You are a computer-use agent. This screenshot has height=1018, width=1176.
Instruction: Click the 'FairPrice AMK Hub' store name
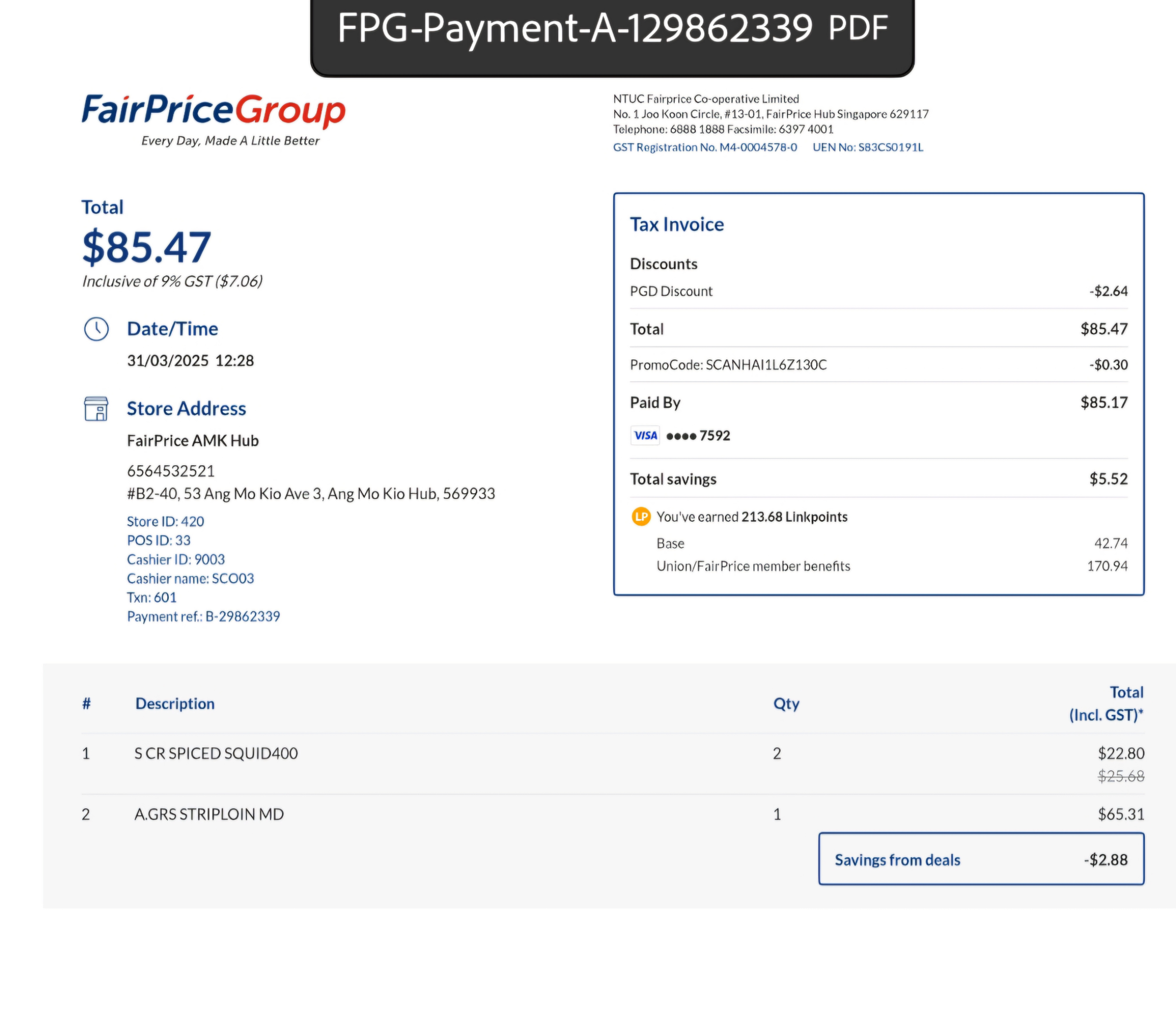tap(193, 441)
